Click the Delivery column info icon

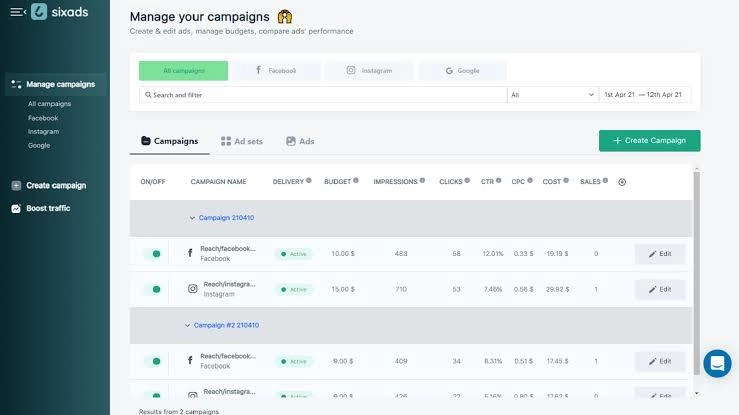(x=309, y=180)
